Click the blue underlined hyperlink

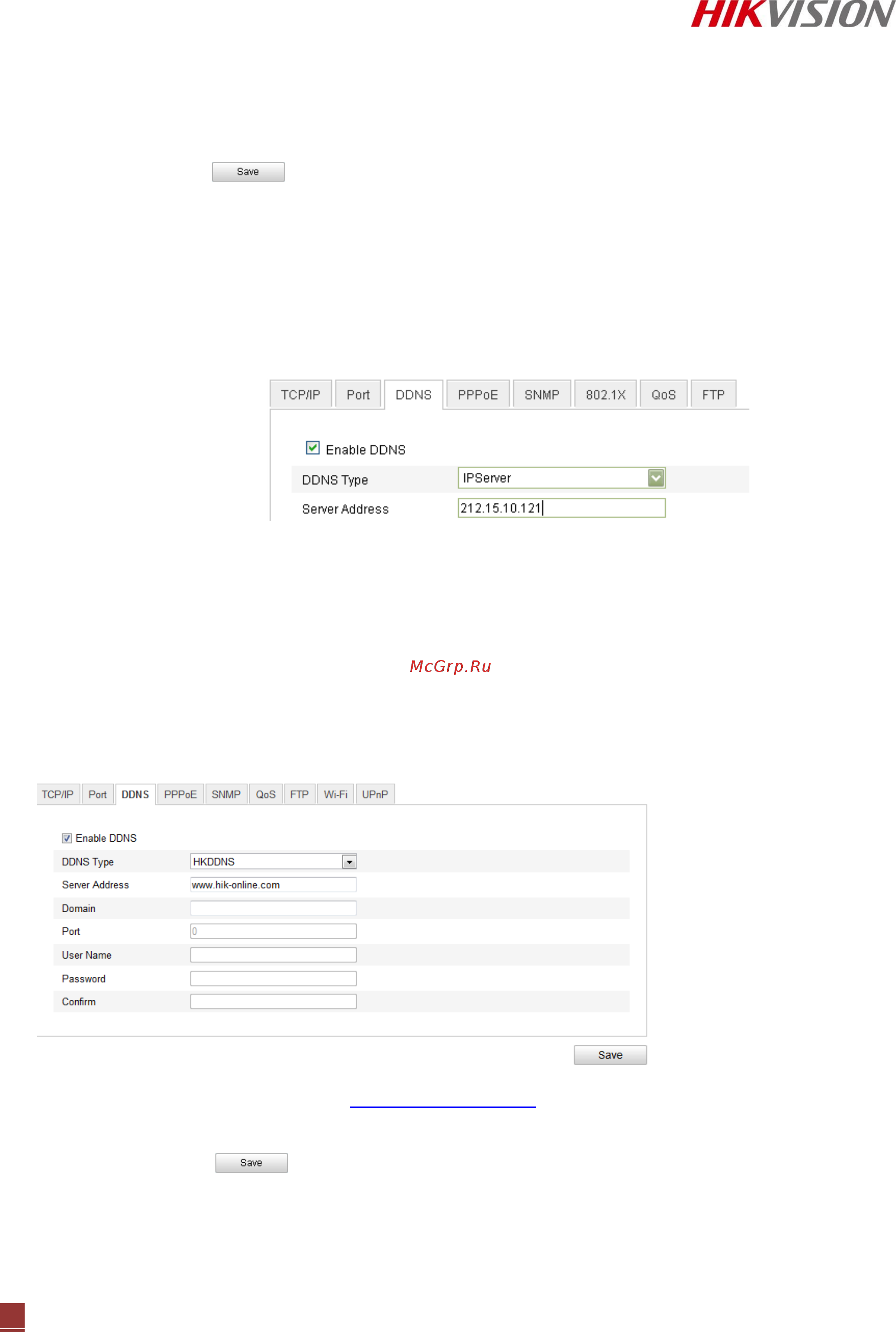click(x=443, y=1106)
